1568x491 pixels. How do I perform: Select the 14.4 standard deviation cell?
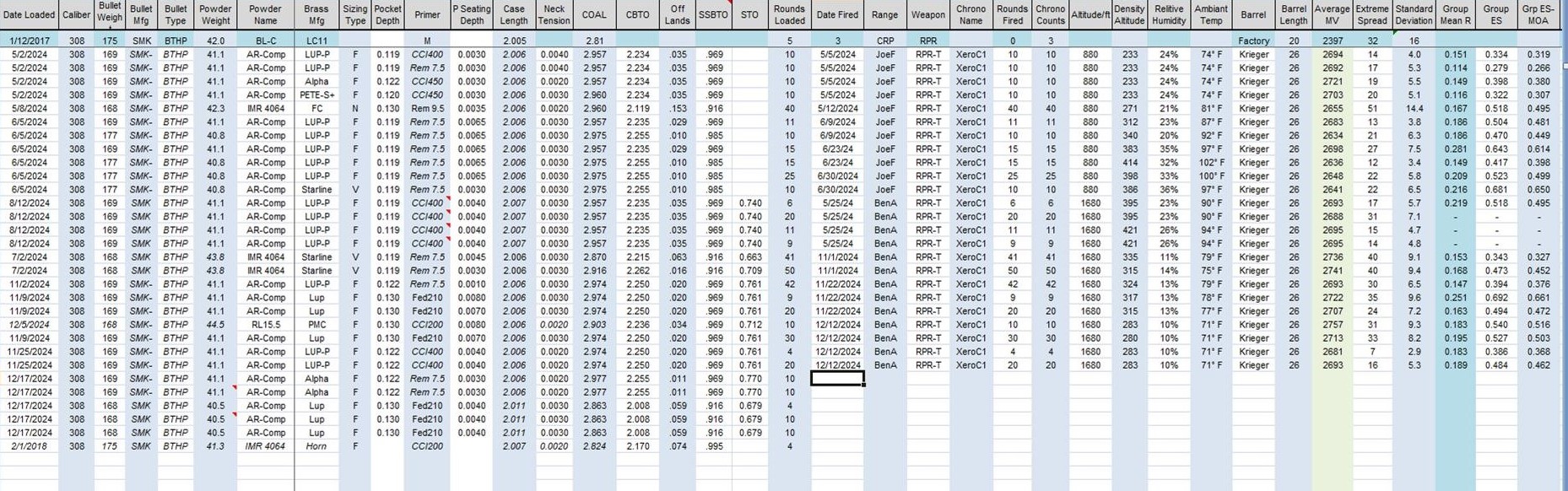[1414, 109]
